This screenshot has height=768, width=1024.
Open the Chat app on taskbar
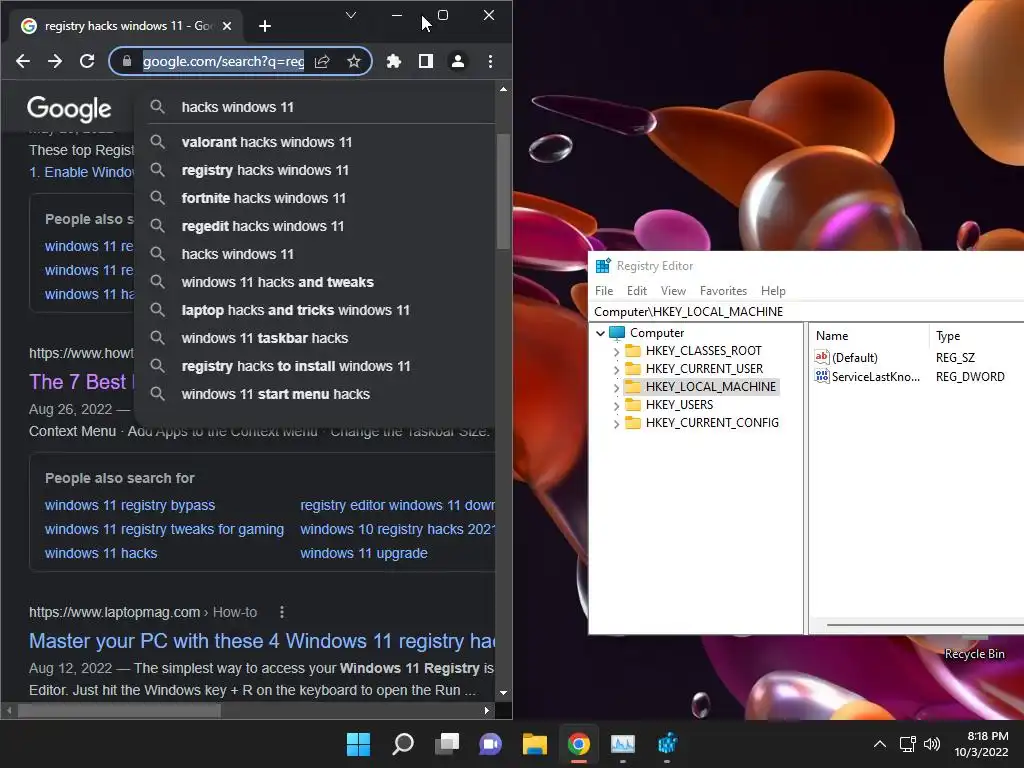click(x=490, y=744)
